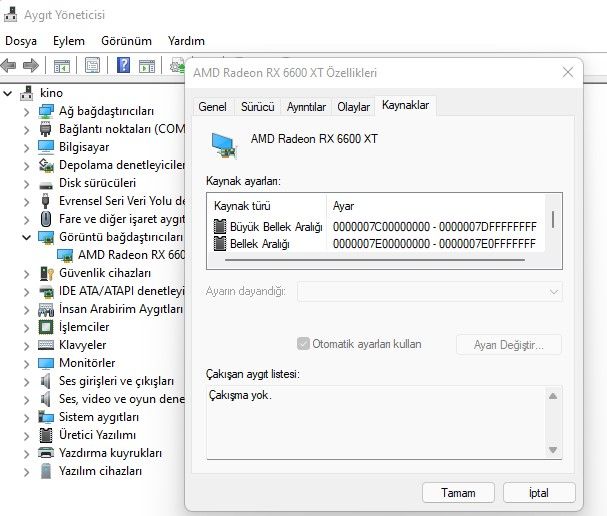Viewport: 607px width, 516px height.
Task: Click the Forward arrow toolbar icon
Action: (x=31, y=65)
